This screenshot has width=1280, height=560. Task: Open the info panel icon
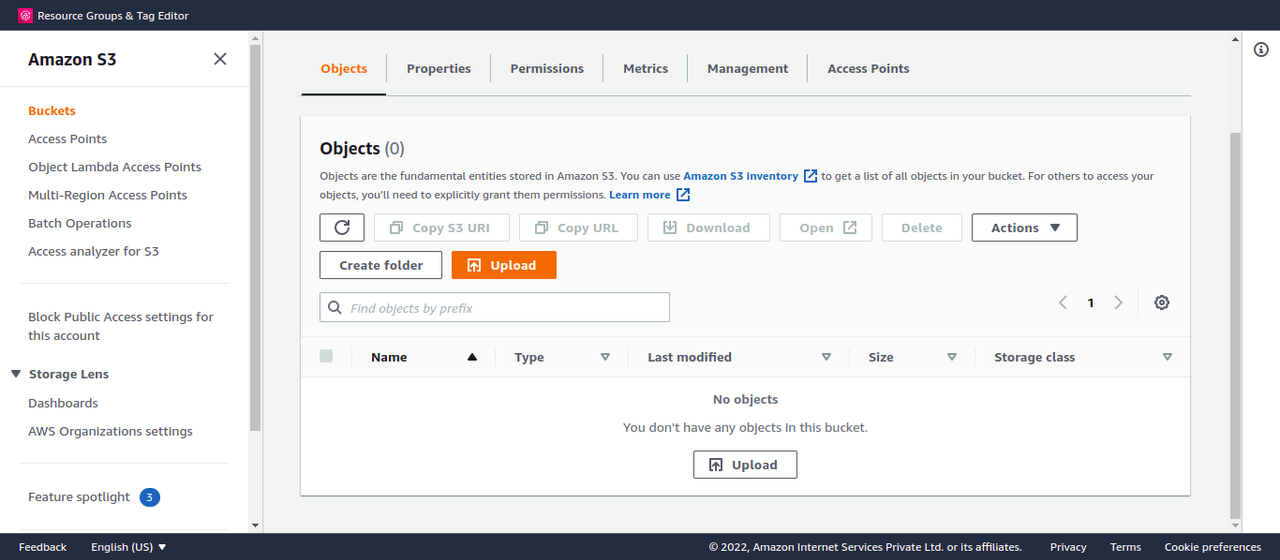1261,50
